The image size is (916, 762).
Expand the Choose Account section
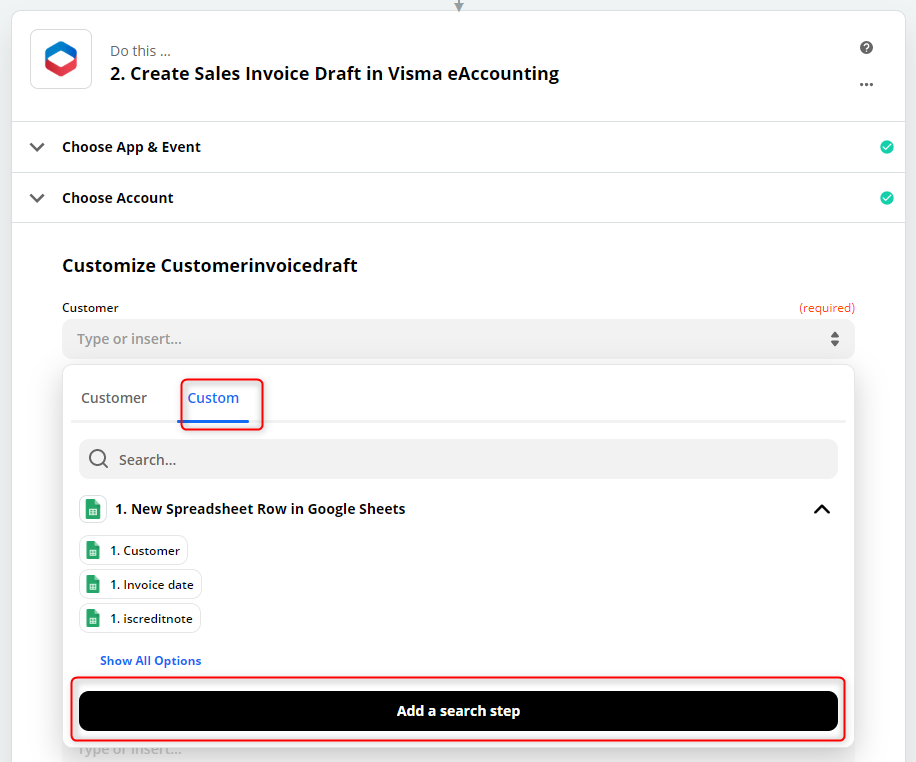click(38, 198)
